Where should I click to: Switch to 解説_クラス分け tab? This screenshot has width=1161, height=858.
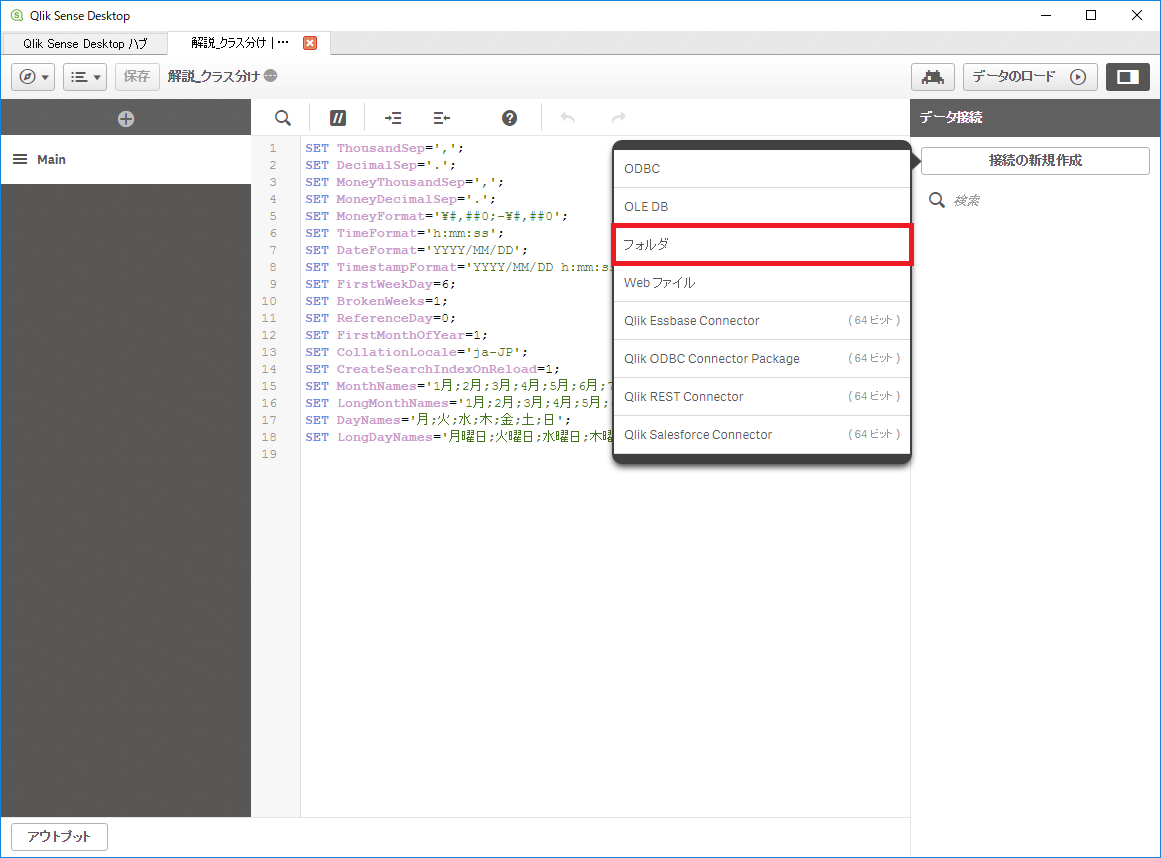tap(239, 43)
